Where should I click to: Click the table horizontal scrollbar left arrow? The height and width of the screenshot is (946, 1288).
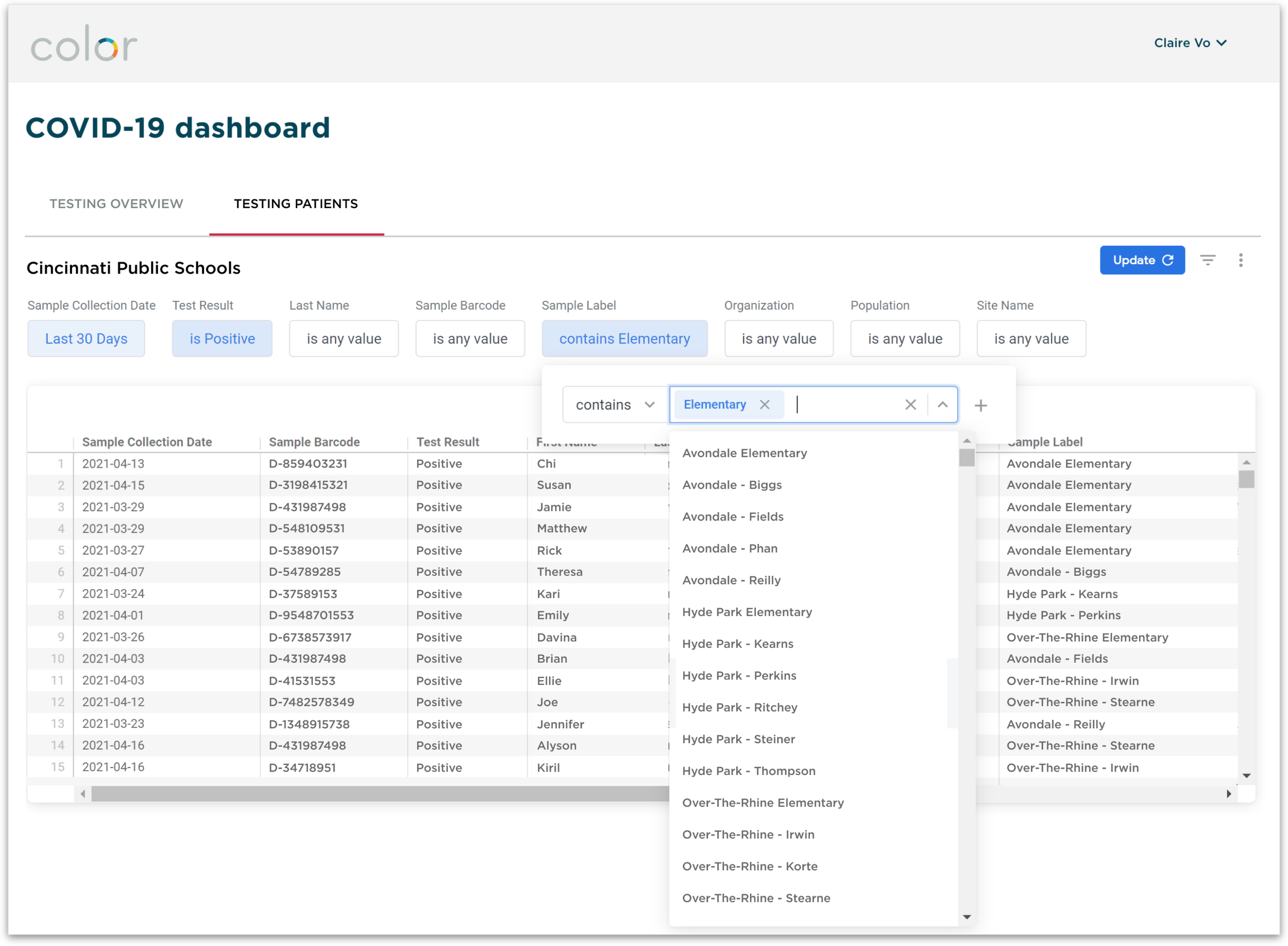[82, 794]
